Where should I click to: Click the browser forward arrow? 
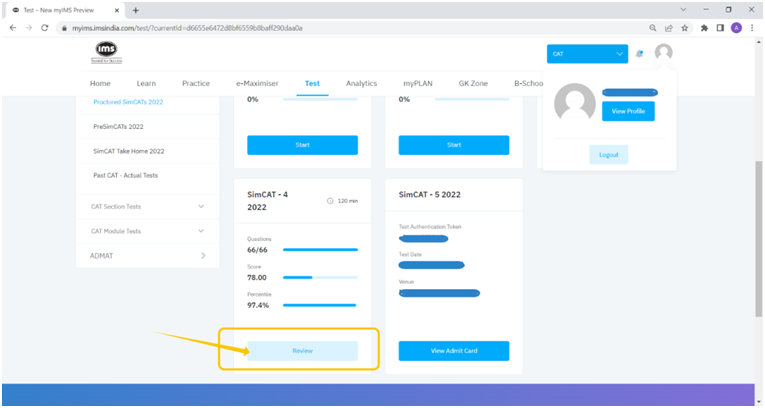click(29, 28)
